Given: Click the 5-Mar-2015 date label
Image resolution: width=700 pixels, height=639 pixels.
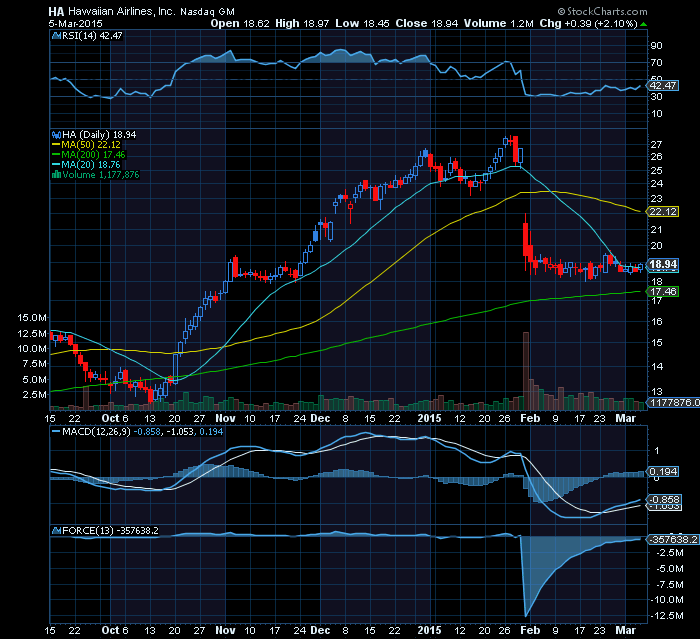Looking at the screenshot, I should point(75,23).
